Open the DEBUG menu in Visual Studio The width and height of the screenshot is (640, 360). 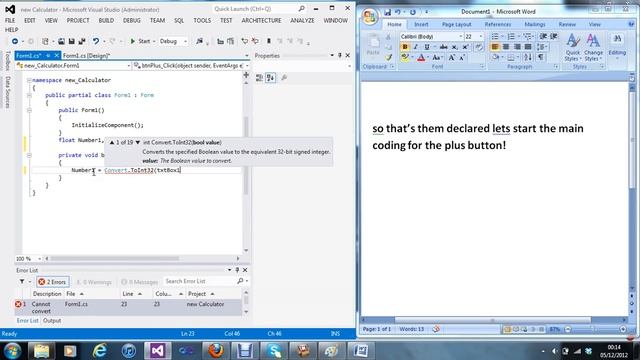pos(131,20)
